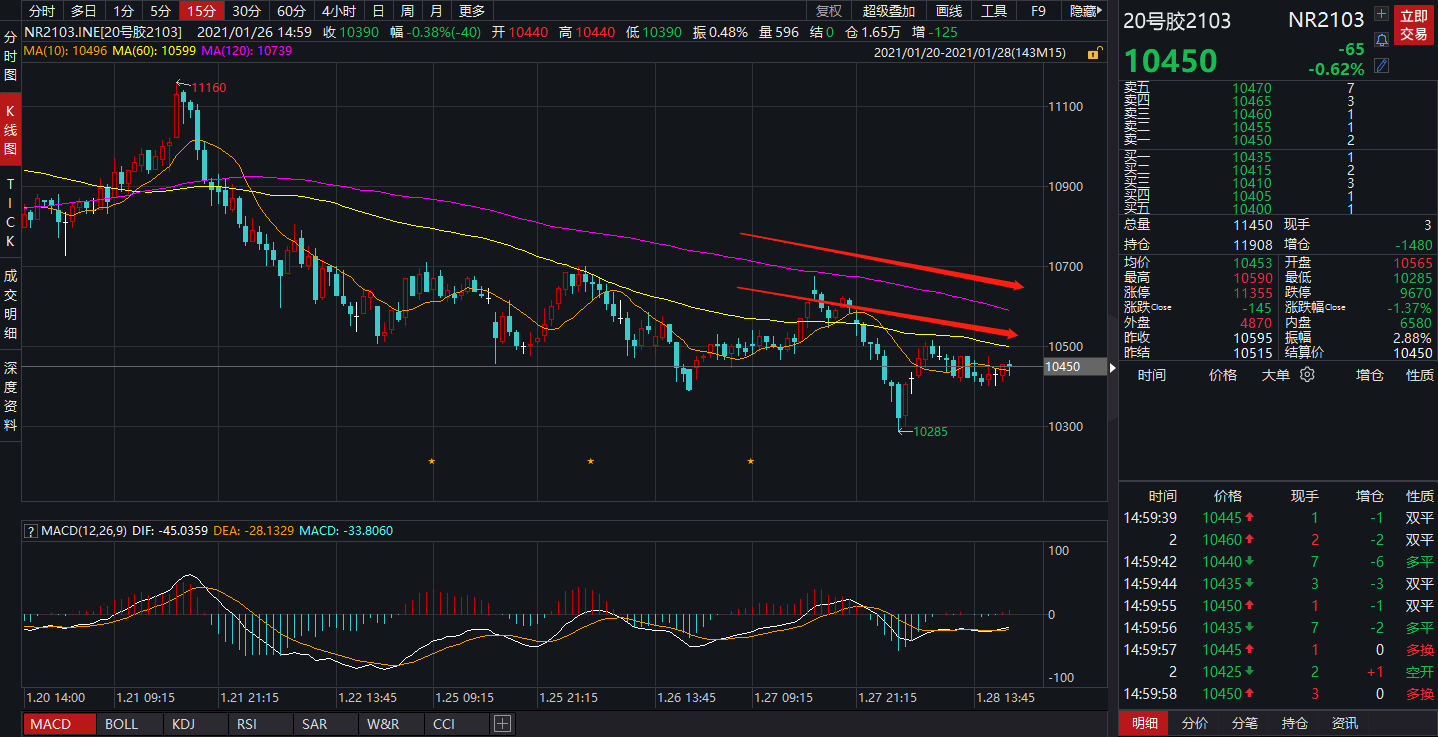Switch to the 持仓 bottom tab

[x=1295, y=723]
